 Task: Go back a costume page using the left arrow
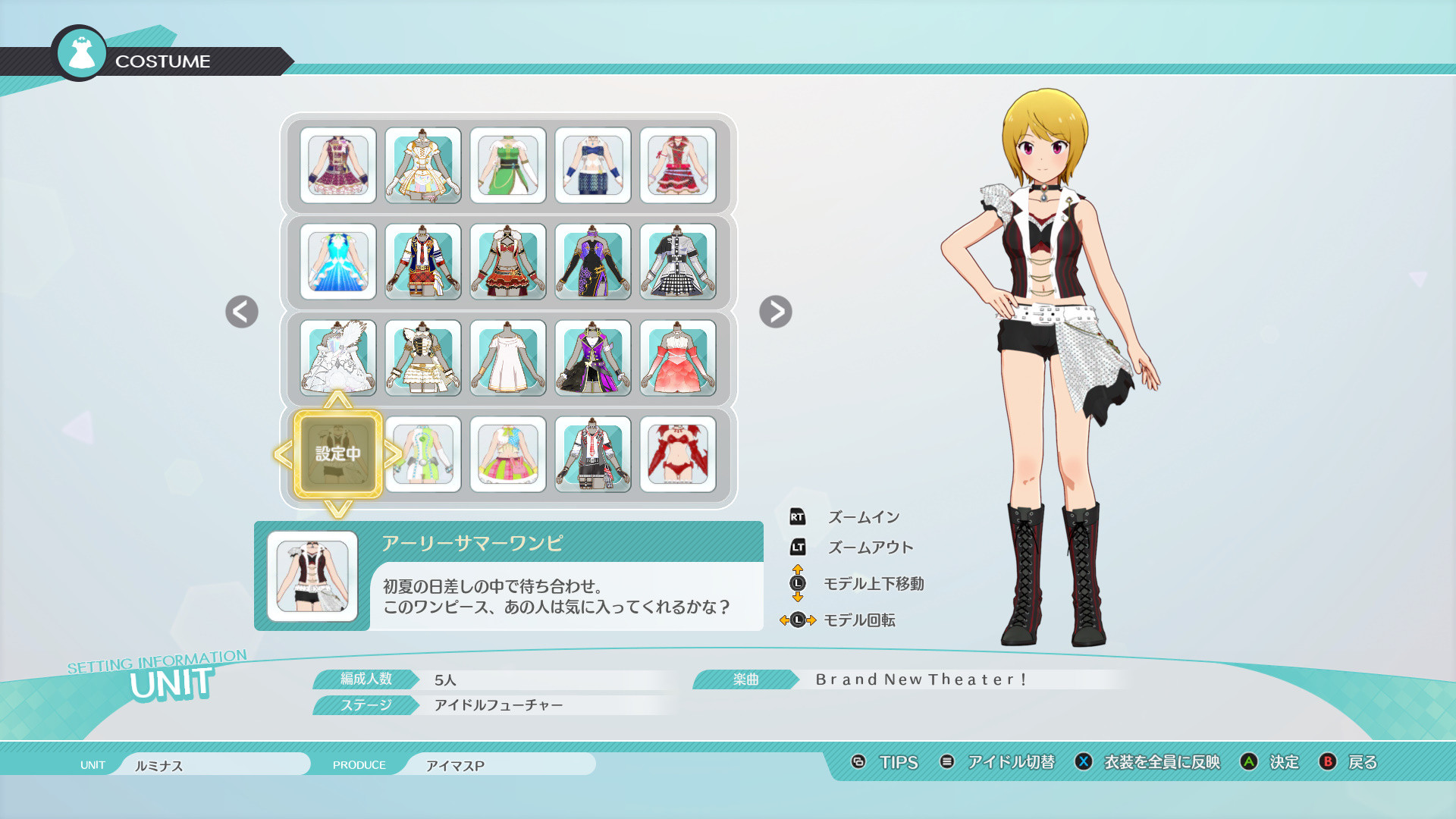click(241, 312)
